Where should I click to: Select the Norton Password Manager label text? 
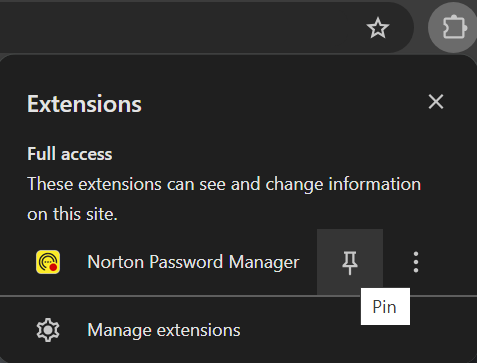coord(193,262)
